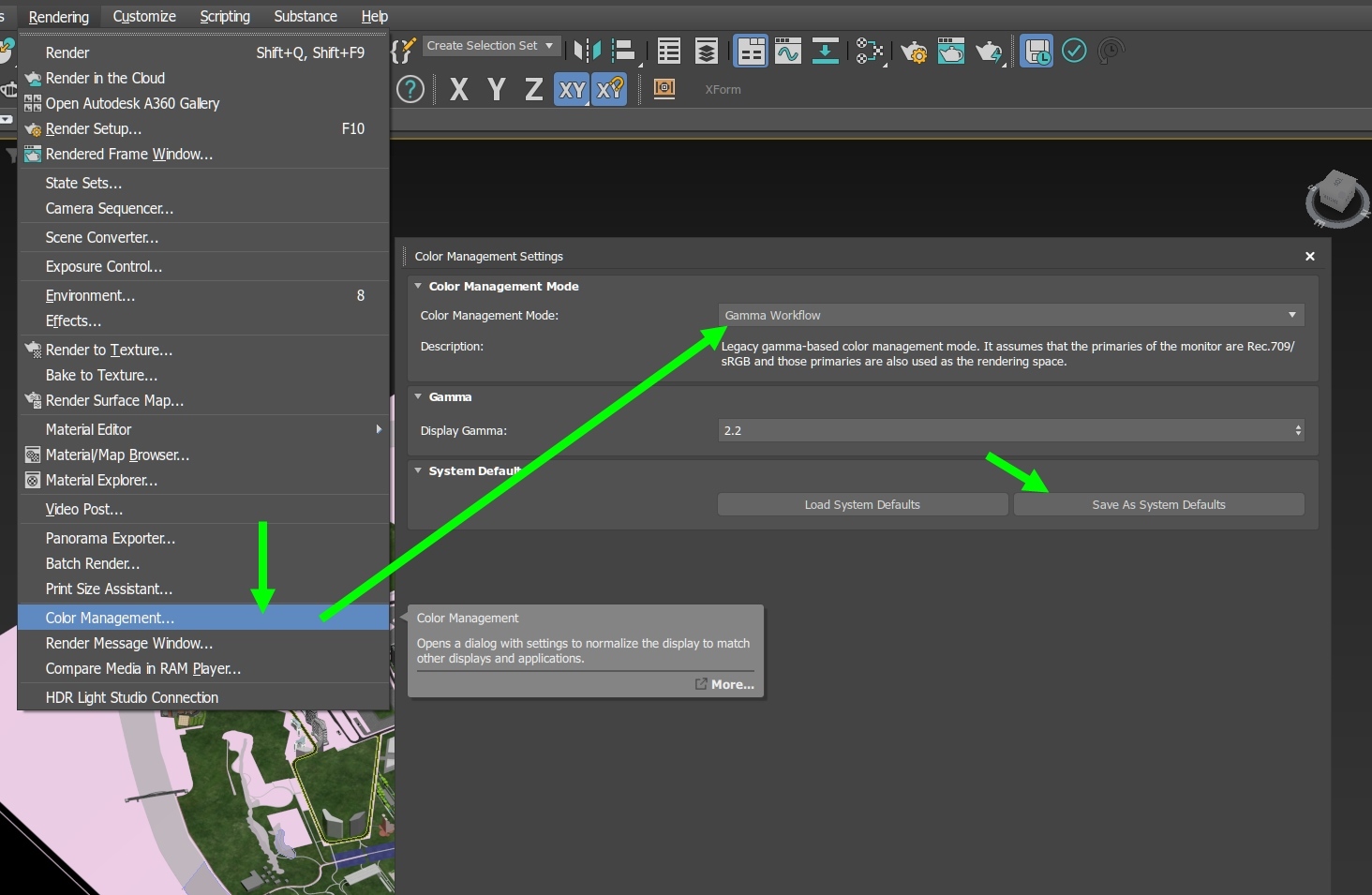Open the Color Management Mode dropdown
This screenshot has width=1372, height=895.
(x=1010, y=316)
